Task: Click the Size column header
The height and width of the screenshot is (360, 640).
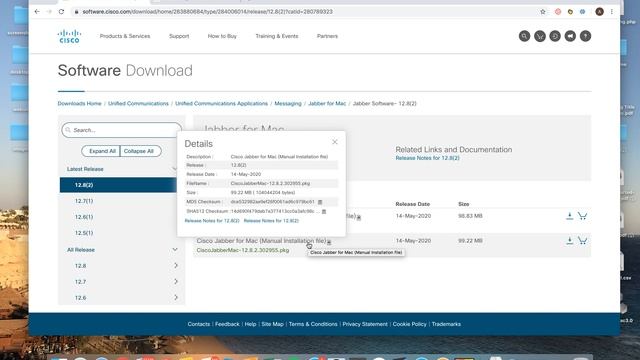Action: 464,204
